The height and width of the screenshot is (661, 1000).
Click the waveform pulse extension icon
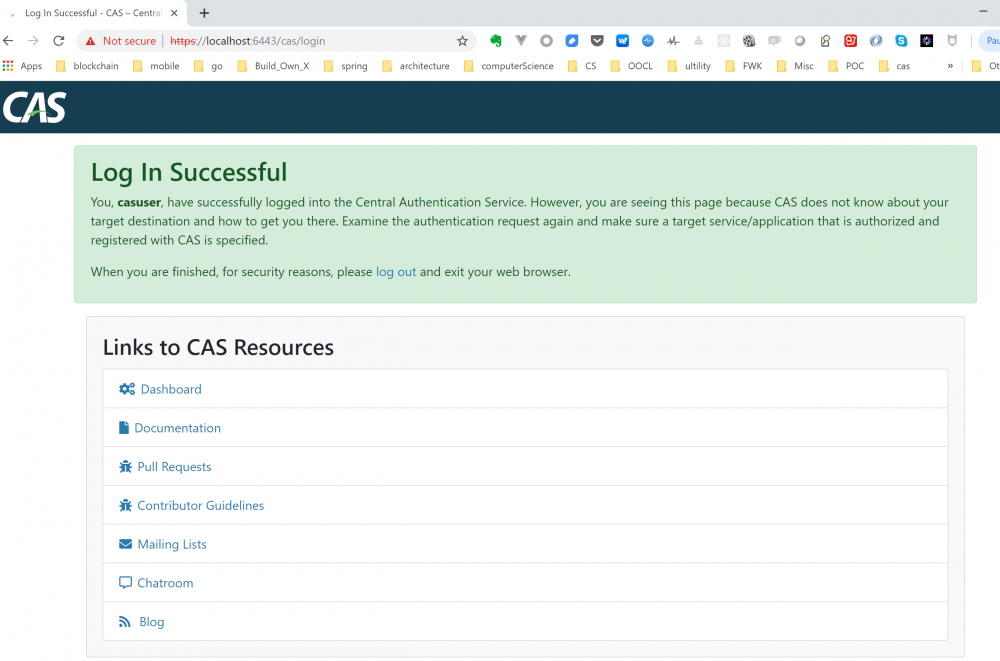tap(673, 41)
